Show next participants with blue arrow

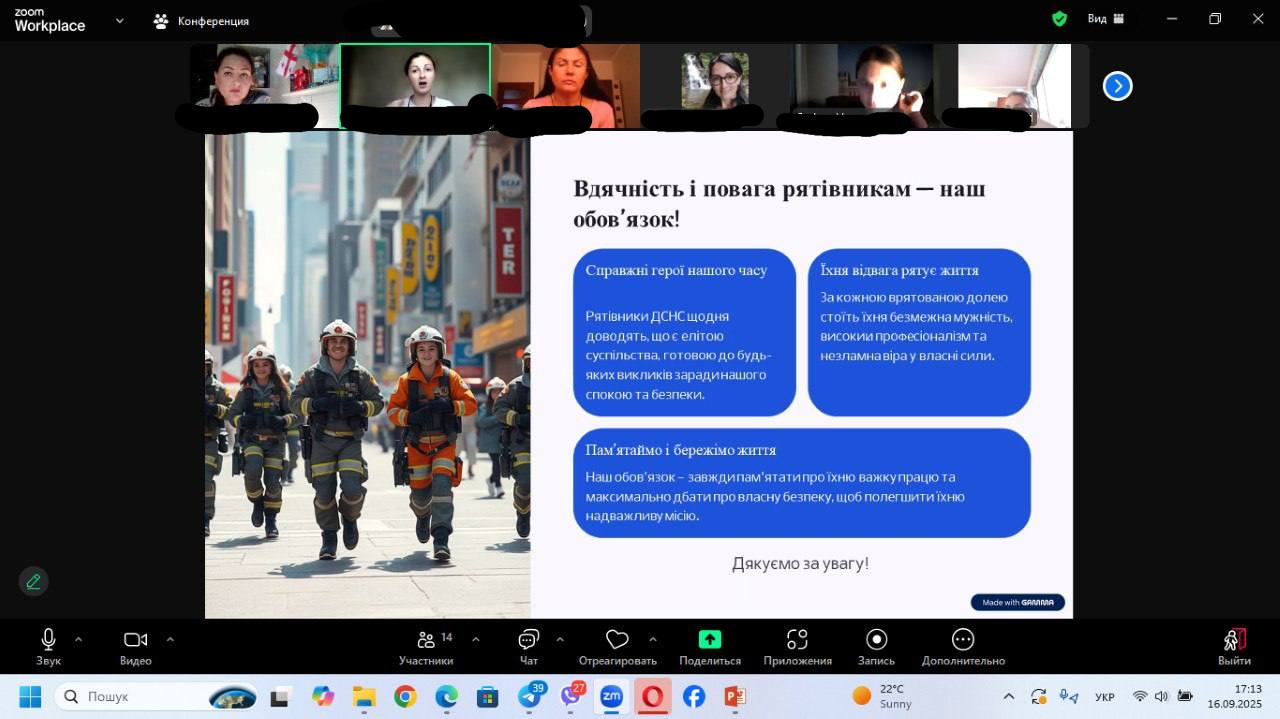pos(1117,86)
